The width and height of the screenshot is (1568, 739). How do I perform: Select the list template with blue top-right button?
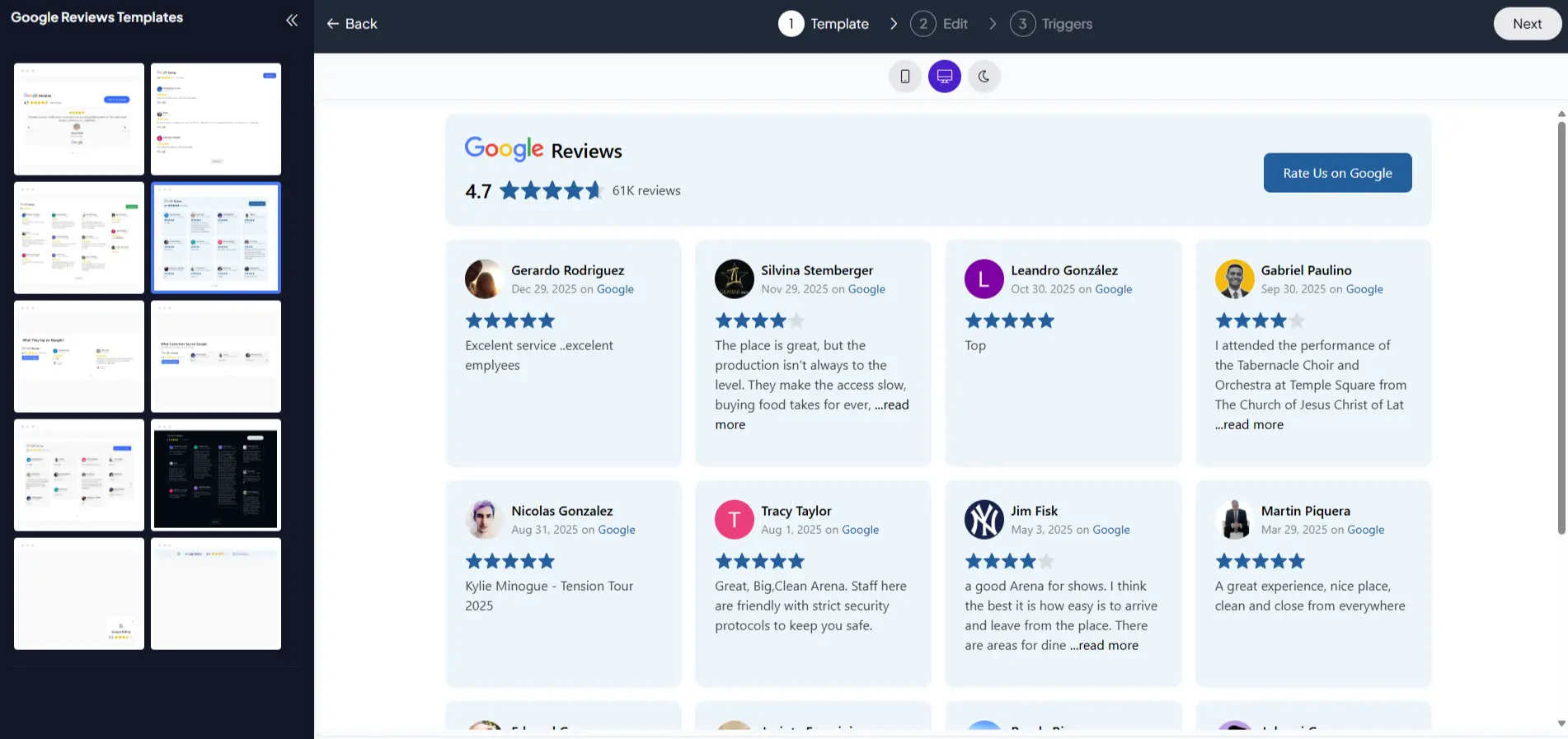point(216,119)
